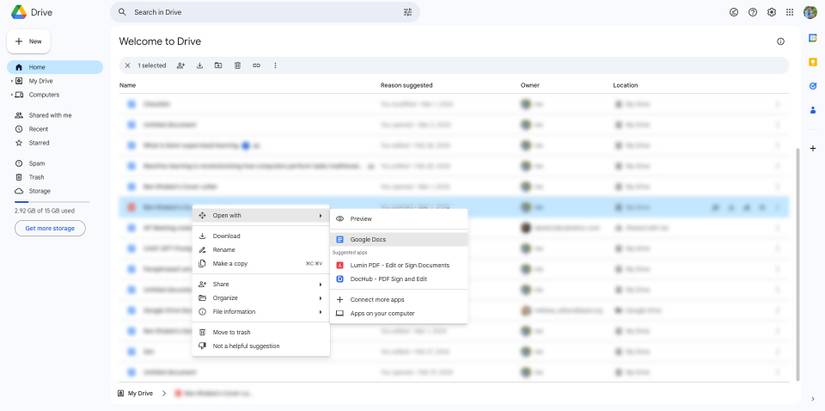Click the storage usage progress bar
This screenshot has height=411, width=825.
[x=50, y=202]
